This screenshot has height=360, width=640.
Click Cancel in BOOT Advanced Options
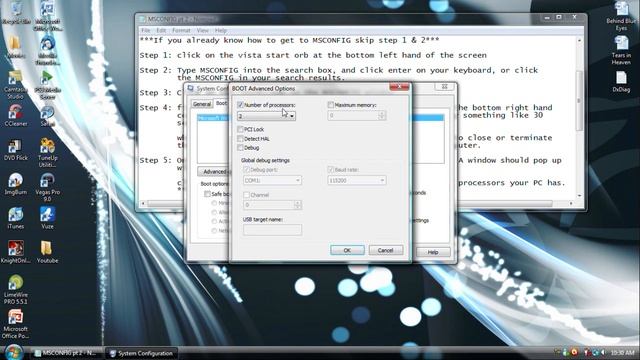(385, 250)
